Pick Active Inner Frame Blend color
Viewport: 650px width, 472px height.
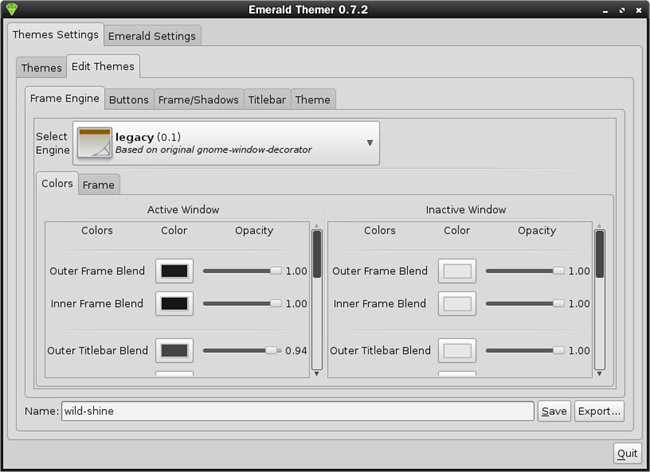174,304
